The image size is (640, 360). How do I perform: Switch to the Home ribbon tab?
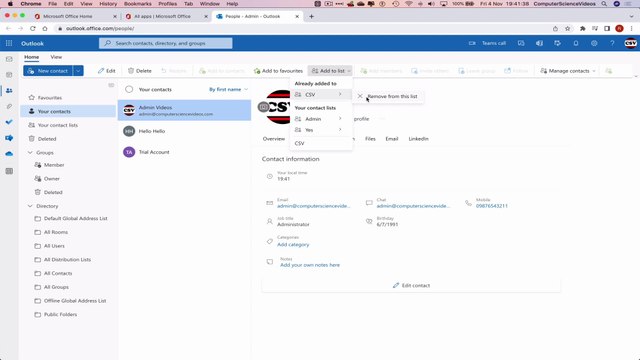(x=31, y=57)
